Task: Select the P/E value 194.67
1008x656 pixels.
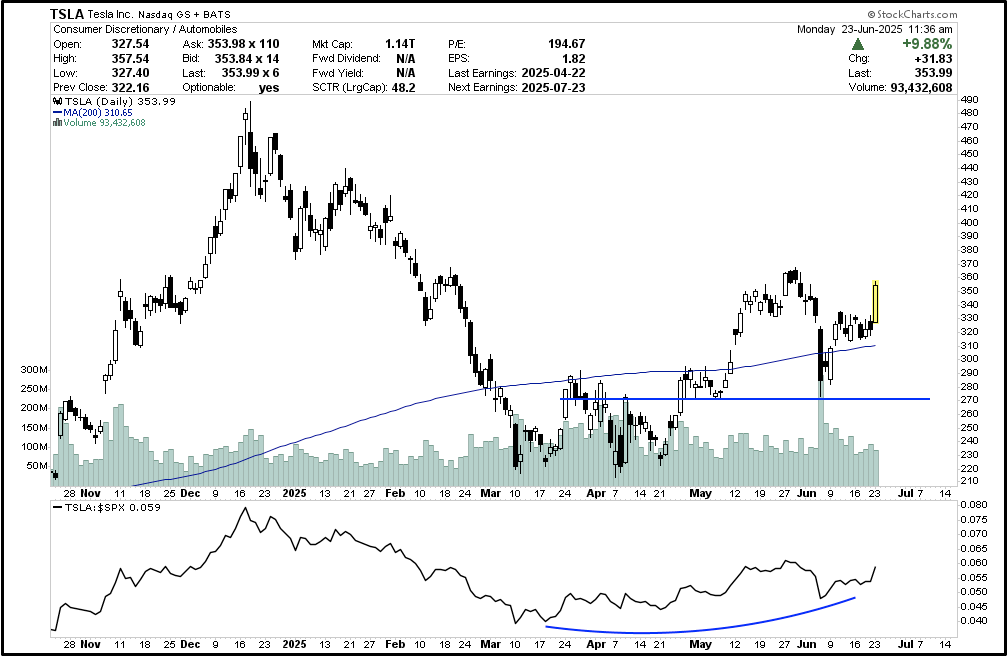Action: tap(566, 44)
